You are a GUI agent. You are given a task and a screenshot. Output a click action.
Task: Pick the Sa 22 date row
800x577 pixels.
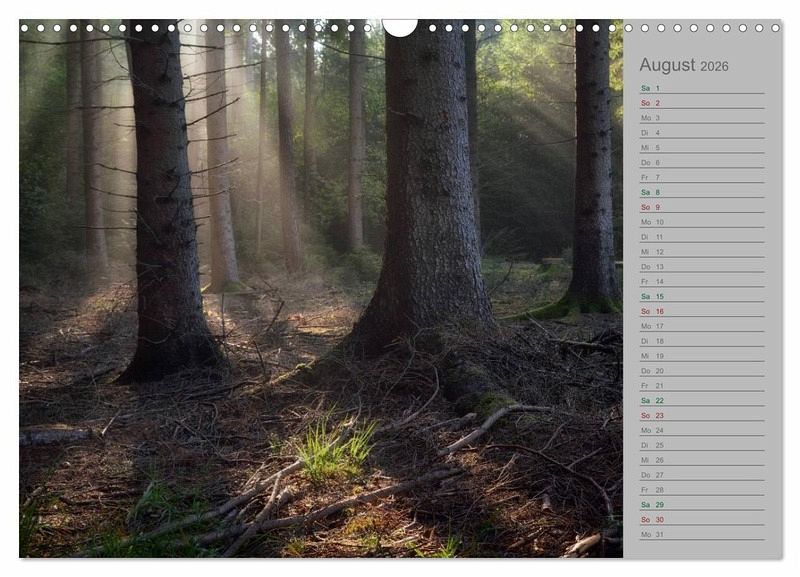701,400
